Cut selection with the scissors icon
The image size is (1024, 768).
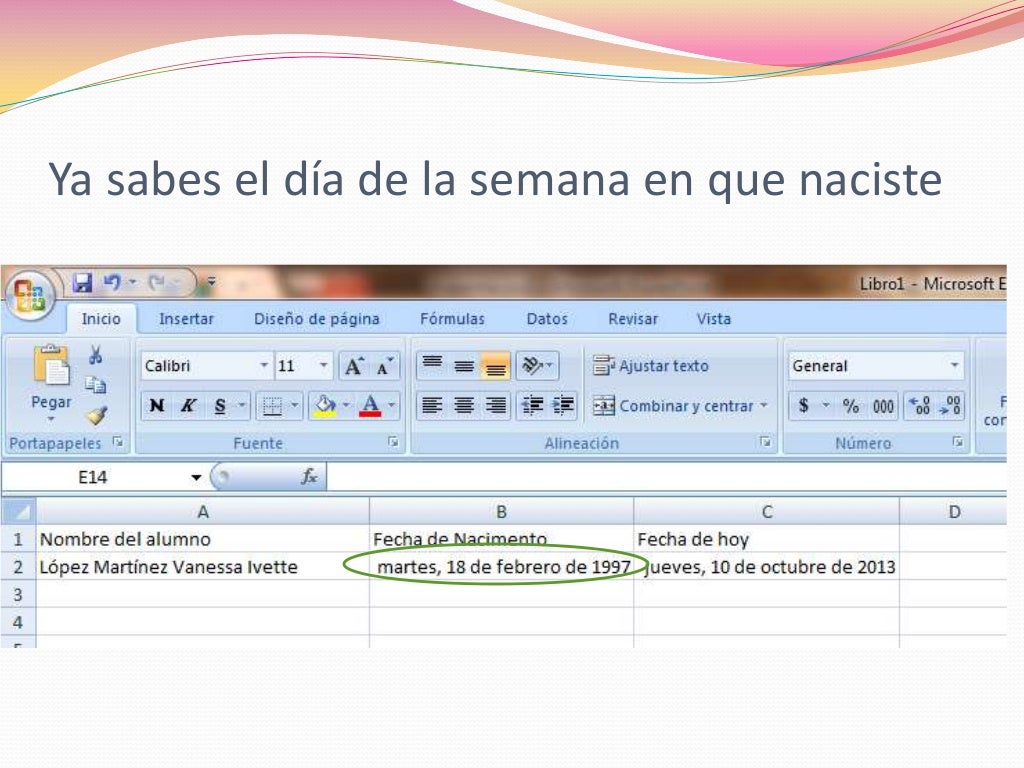tap(96, 355)
